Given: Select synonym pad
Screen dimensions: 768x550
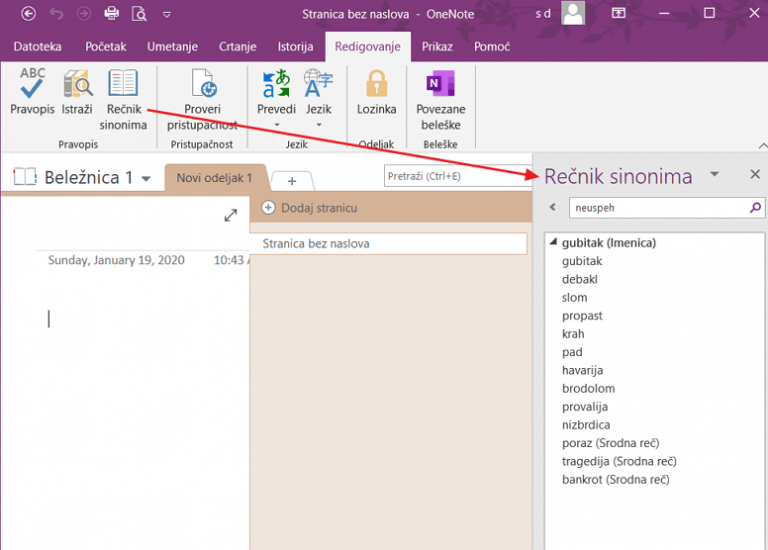Looking at the screenshot, I should 572,352.
